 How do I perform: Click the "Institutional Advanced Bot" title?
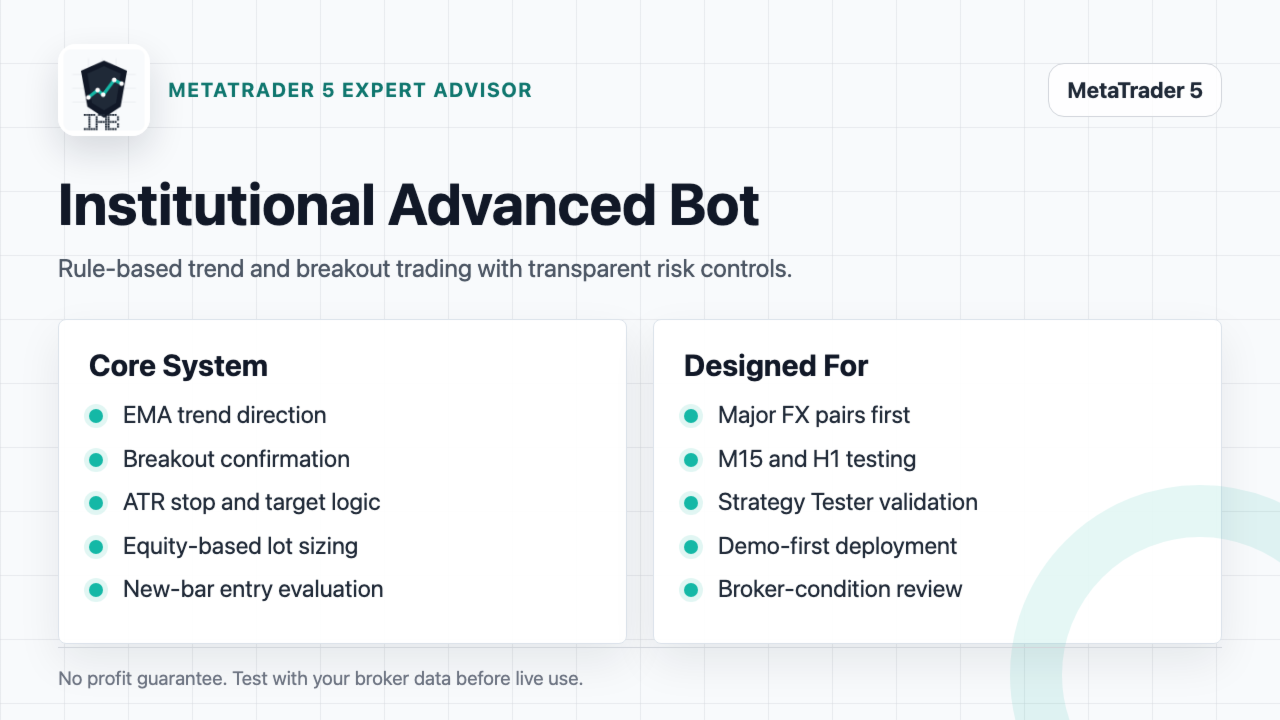tap(409, 205)
